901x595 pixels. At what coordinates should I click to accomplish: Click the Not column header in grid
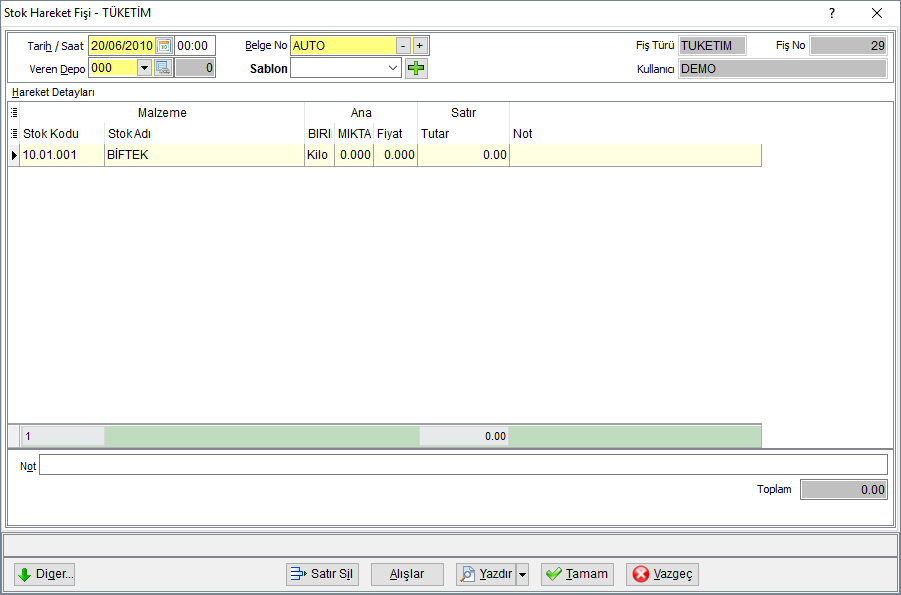pyautogui.click(x=636, y=133)
